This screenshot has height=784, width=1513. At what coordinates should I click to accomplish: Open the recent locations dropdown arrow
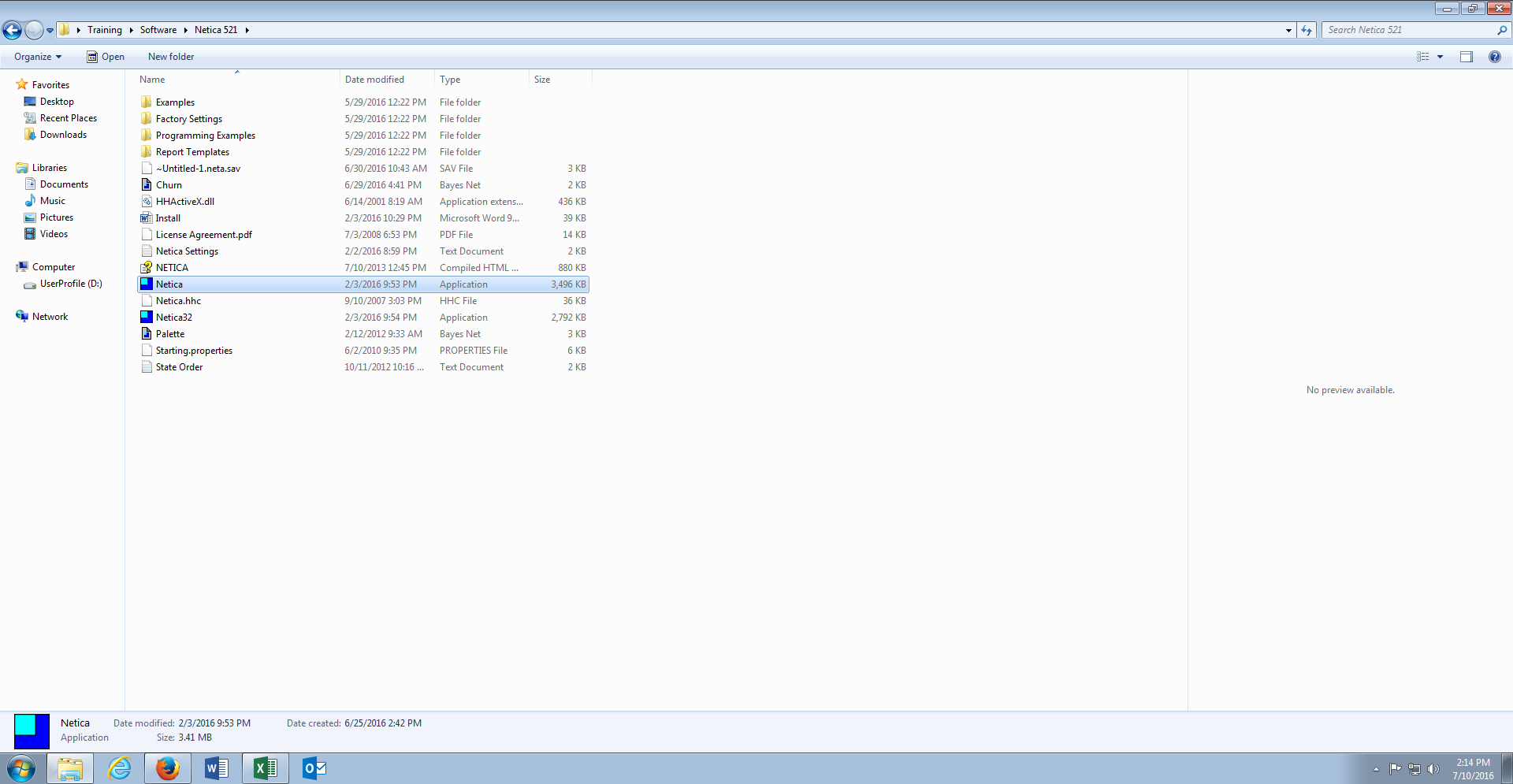[50, 31]
